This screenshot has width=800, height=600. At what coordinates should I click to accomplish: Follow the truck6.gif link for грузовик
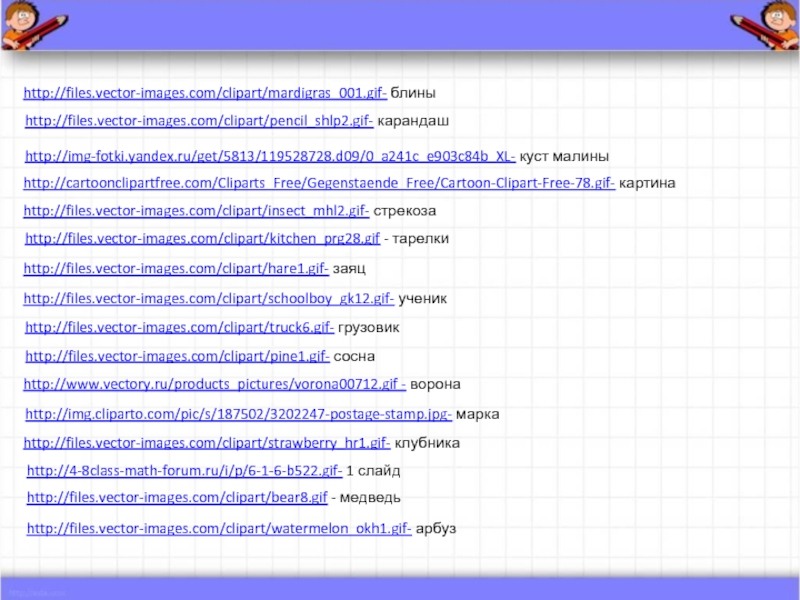tap(179, 327)
